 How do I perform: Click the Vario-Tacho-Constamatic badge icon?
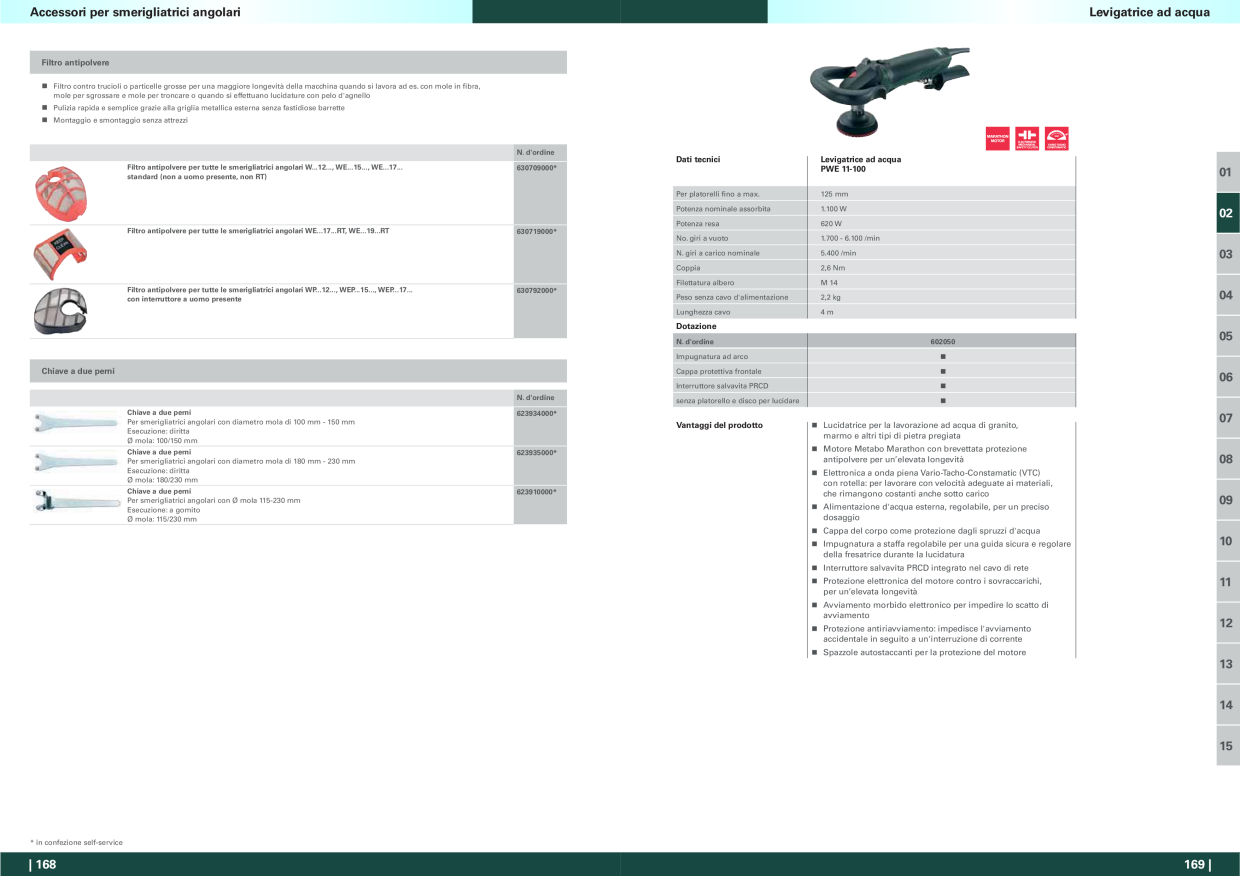tap(1057, 139)
